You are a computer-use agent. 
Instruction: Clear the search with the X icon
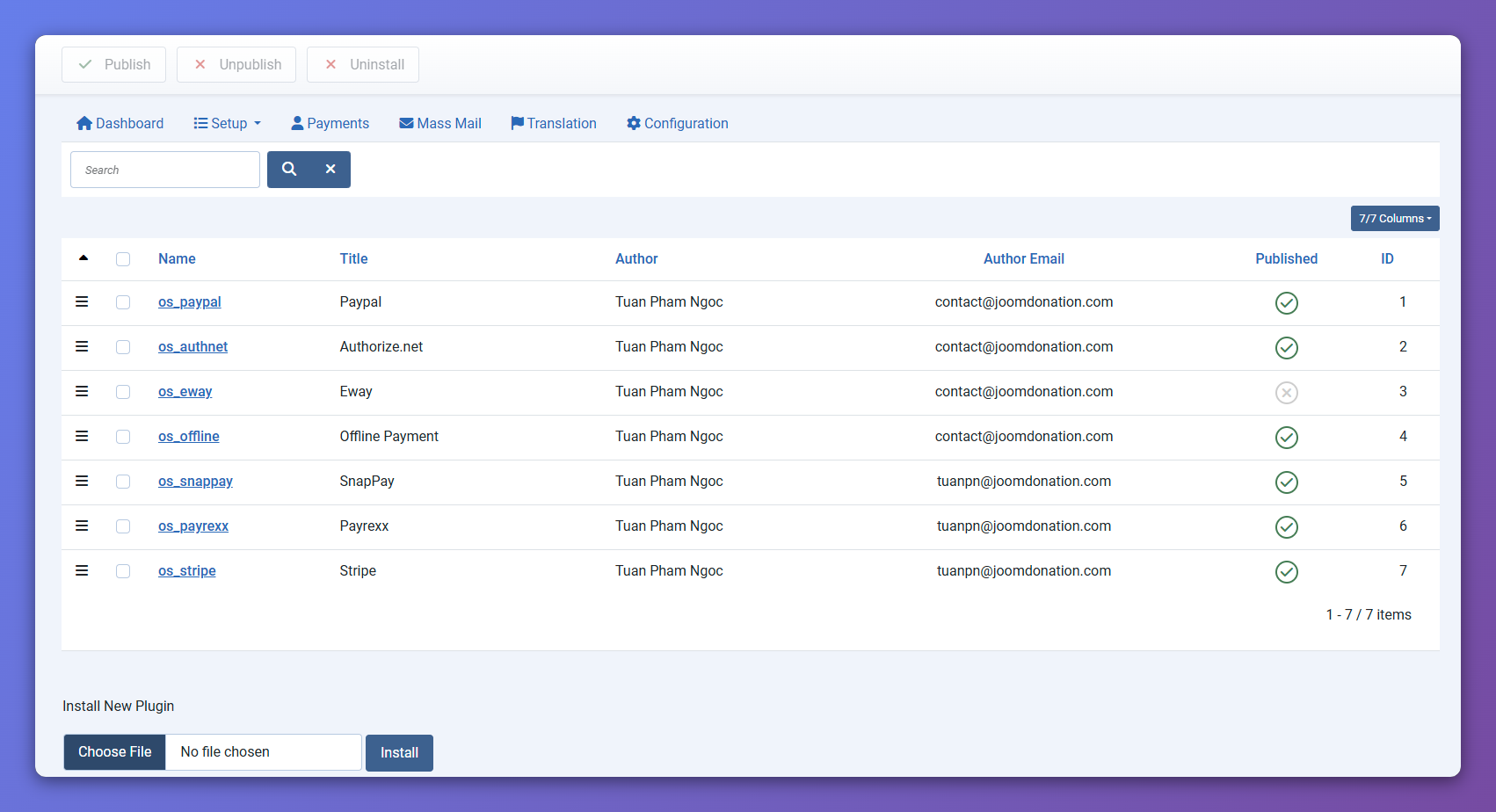(x=330, y=170)
